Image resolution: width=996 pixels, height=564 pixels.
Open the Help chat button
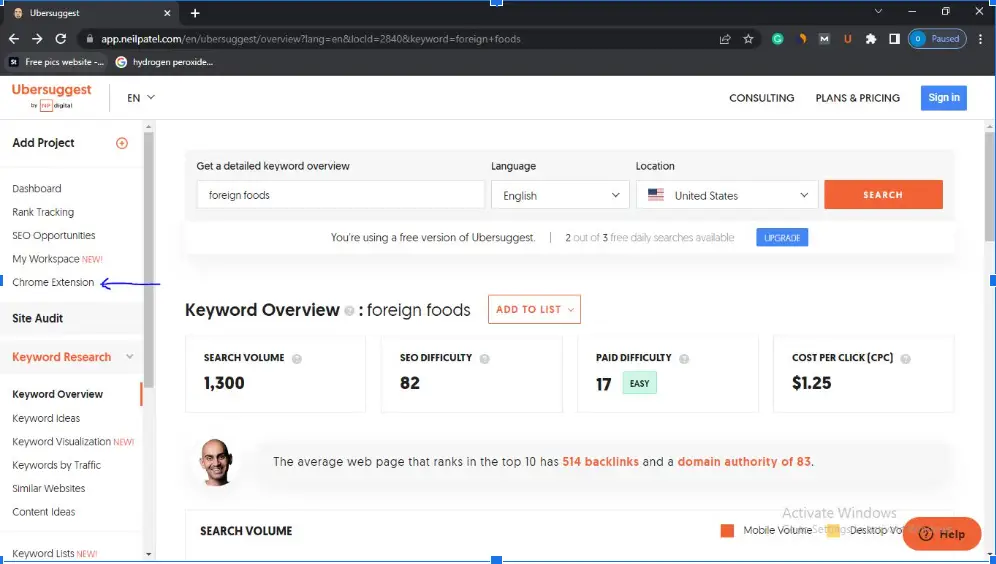click(942, 534)
